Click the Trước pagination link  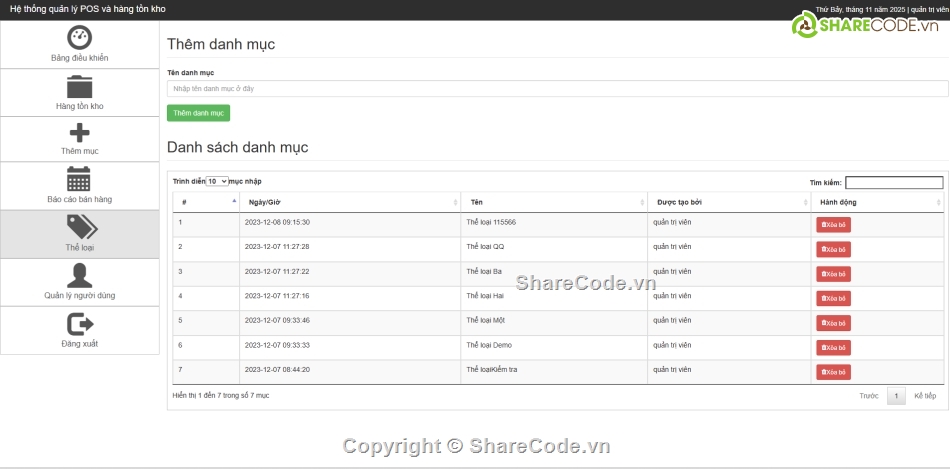[868, 396]
